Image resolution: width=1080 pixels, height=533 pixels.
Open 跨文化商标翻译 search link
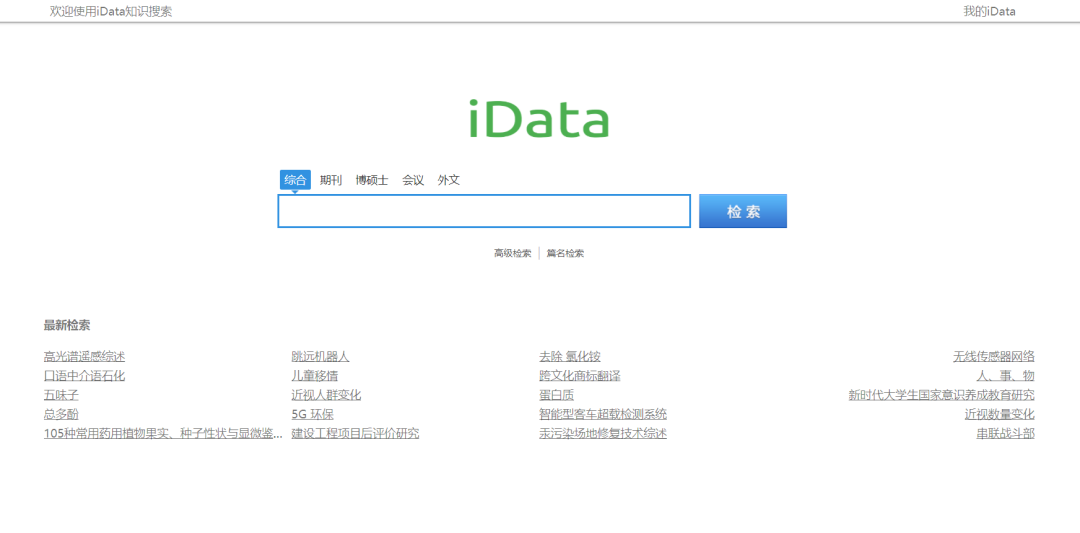tap(580, 376)
